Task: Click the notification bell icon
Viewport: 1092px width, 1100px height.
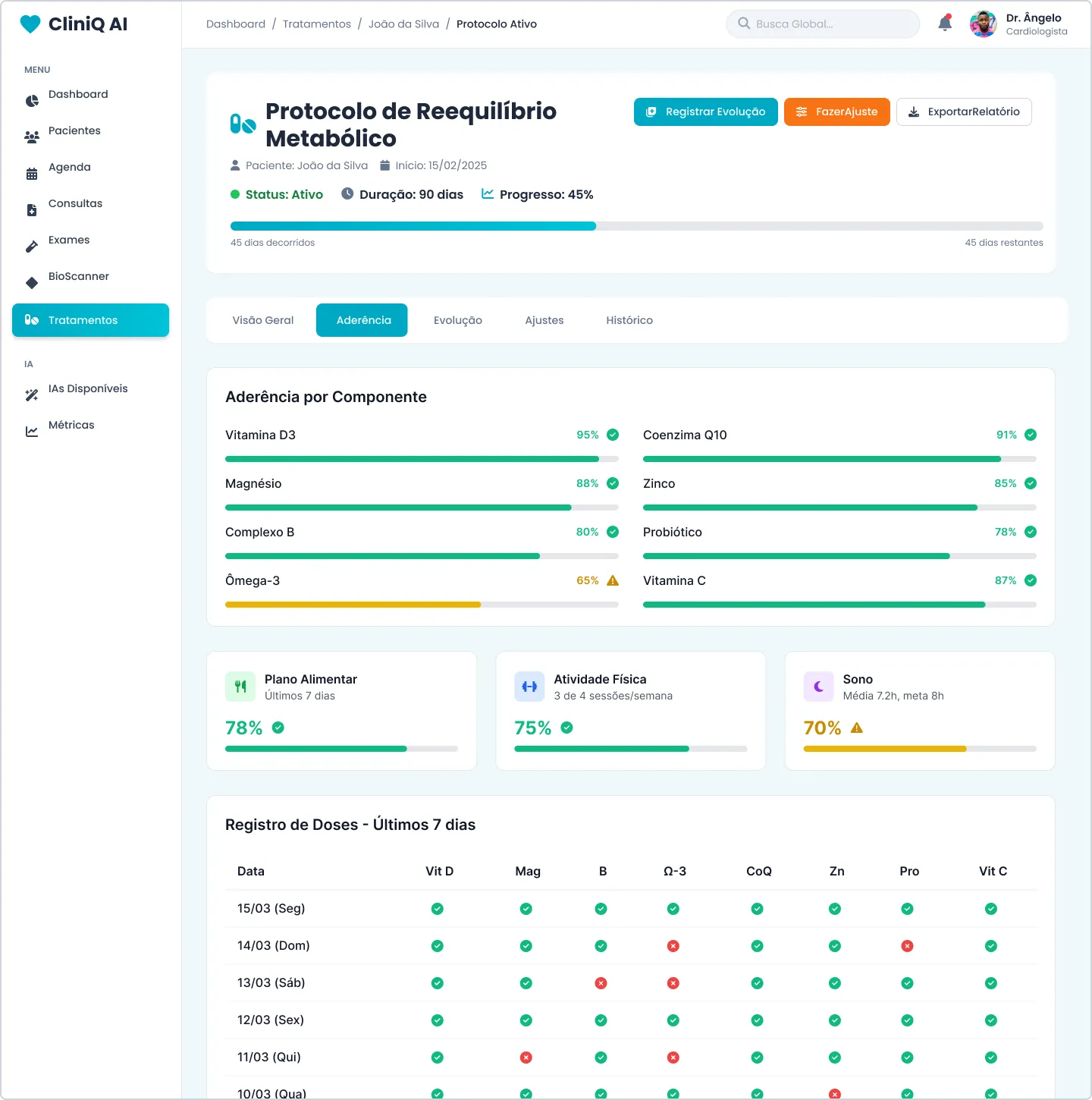Action: tap(945, 24)
